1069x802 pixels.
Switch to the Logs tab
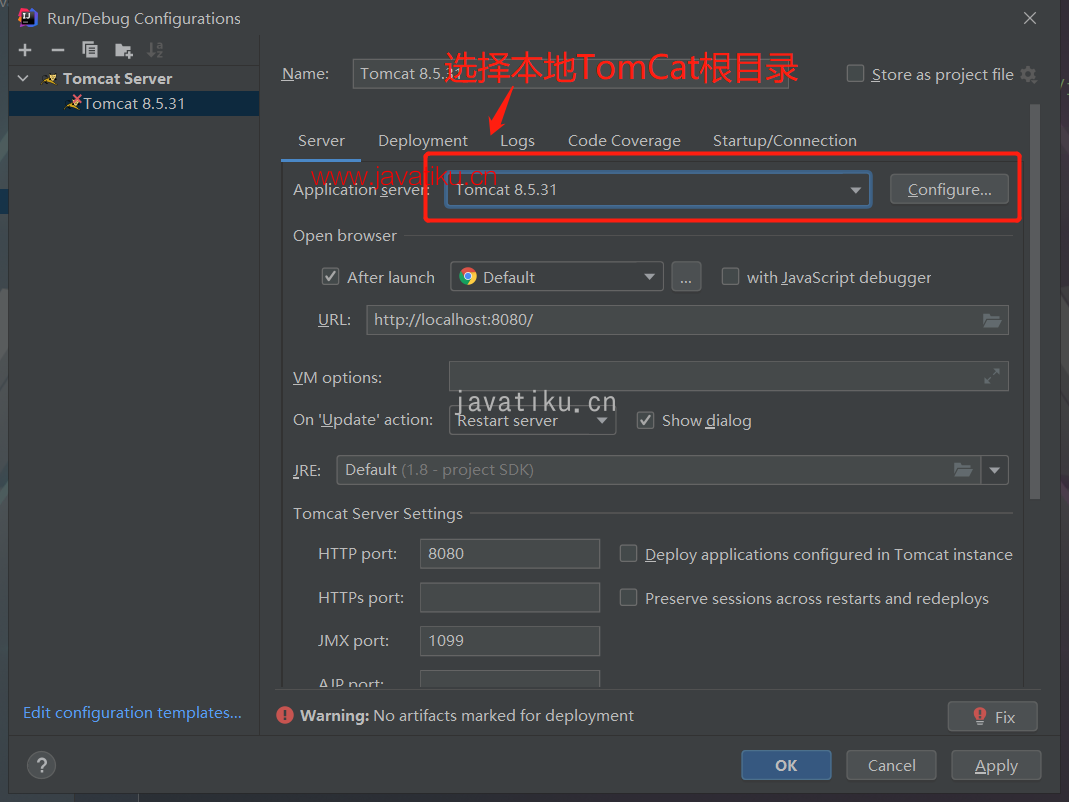517,140
